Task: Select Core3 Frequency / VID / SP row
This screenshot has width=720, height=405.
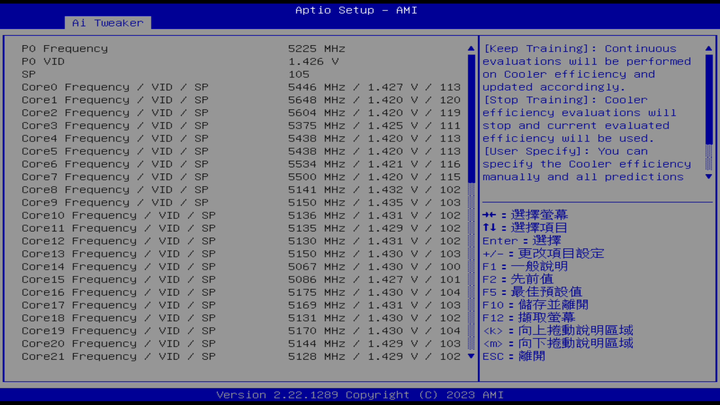Action: [x=241, y=126]
